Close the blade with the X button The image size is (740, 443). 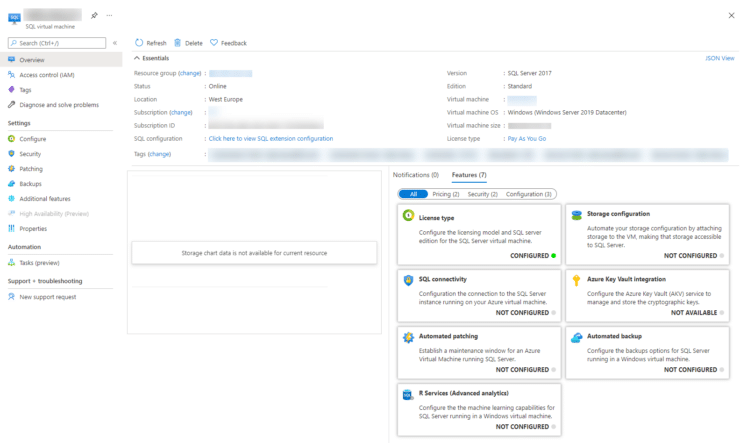click(x=731, y=16)
